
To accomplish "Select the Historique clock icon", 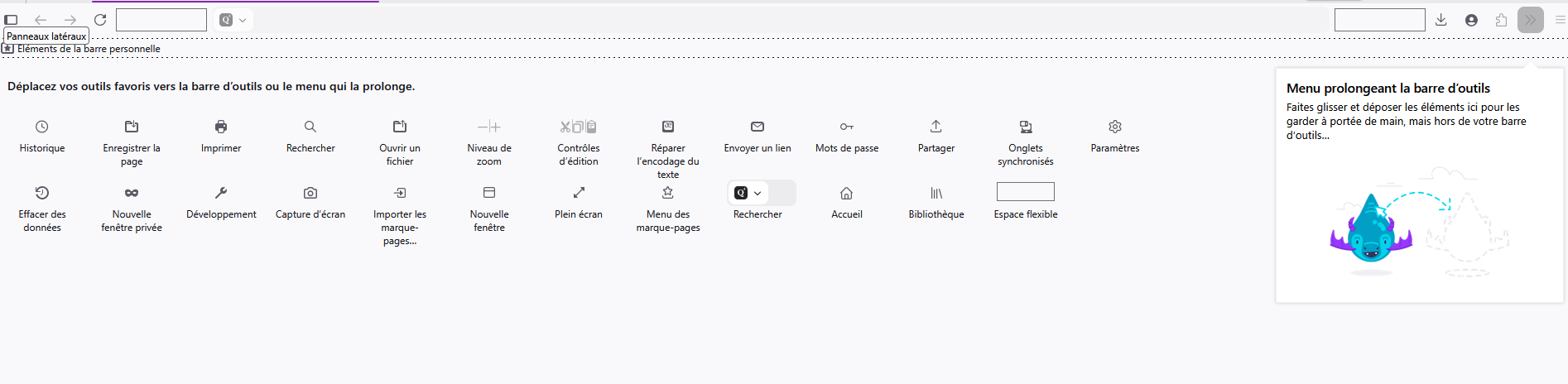I will [x=42, y=127].
